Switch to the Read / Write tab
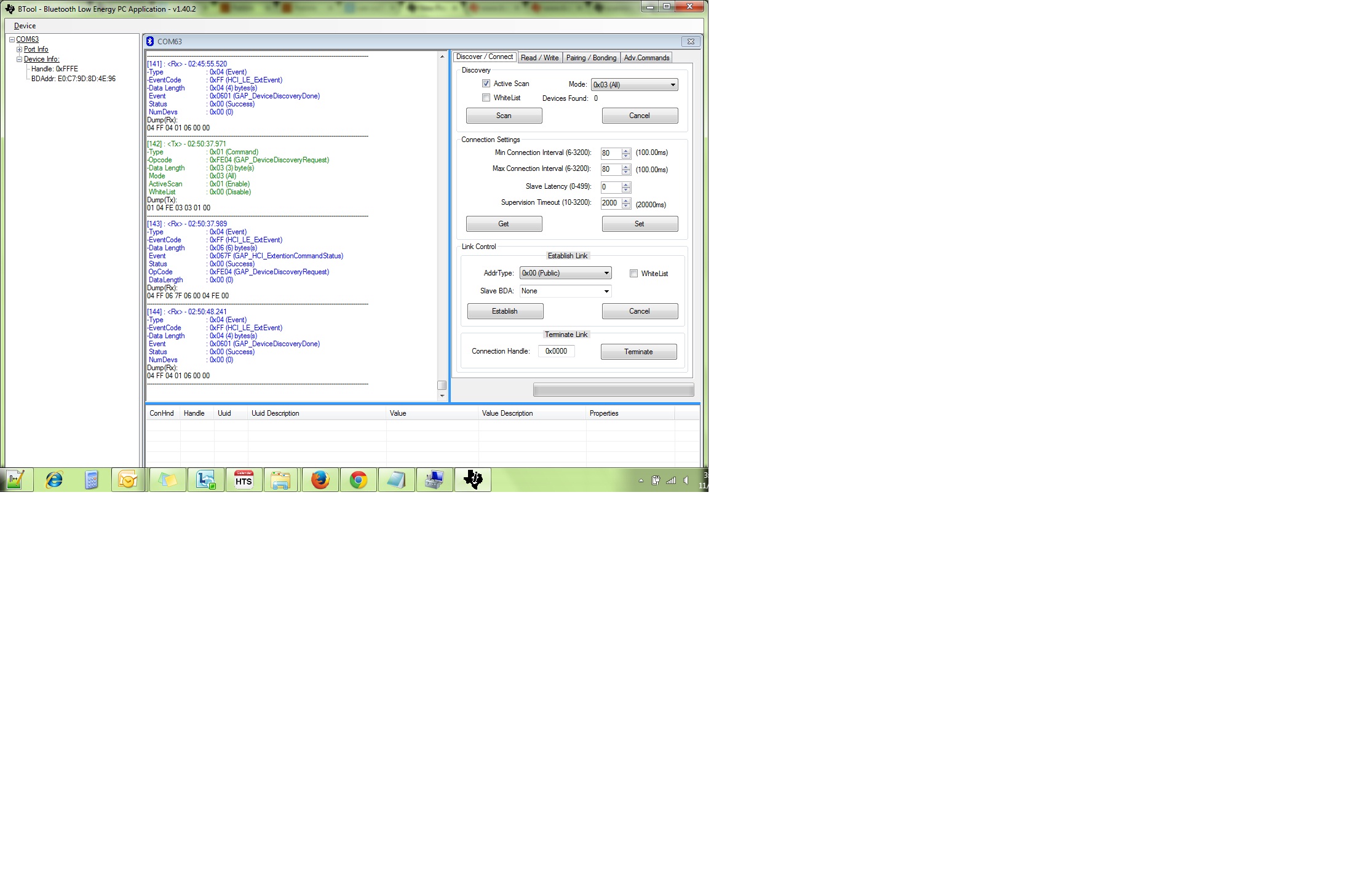Screen dimensions: 1353x896 click(539, 58)
